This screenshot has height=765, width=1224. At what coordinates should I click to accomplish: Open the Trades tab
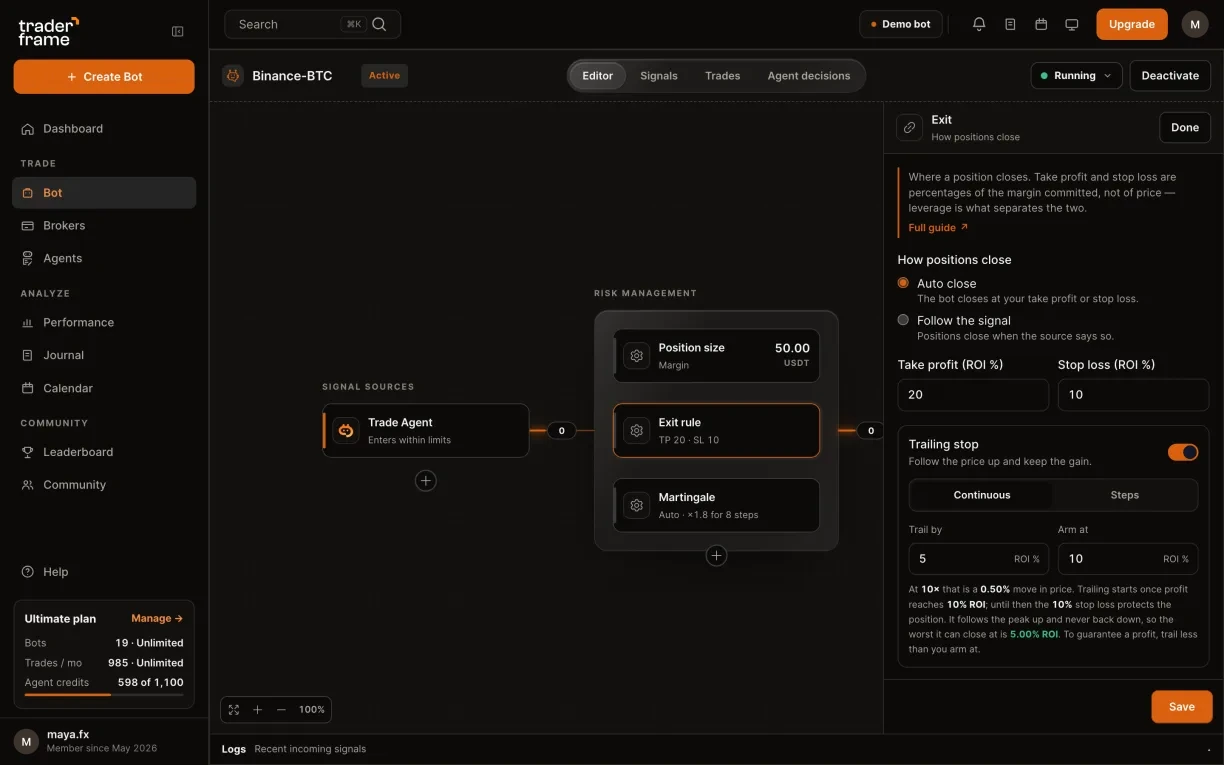point(723,76)
